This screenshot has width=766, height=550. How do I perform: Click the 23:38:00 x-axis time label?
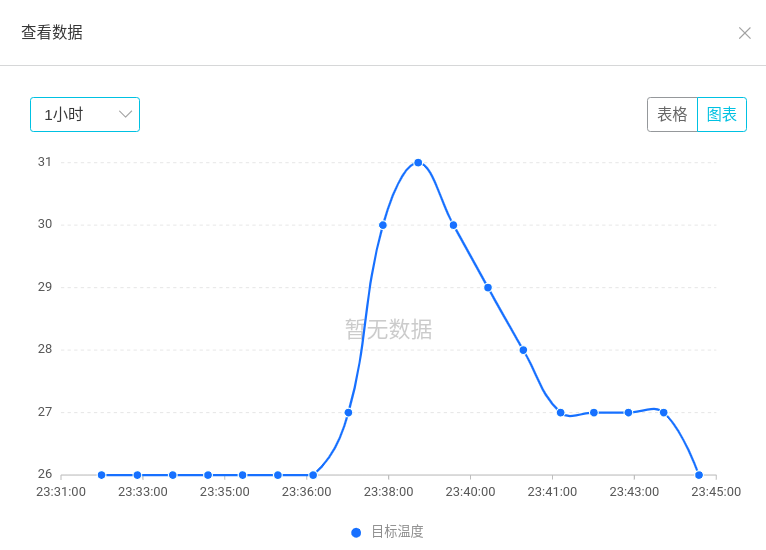[388, 492]
